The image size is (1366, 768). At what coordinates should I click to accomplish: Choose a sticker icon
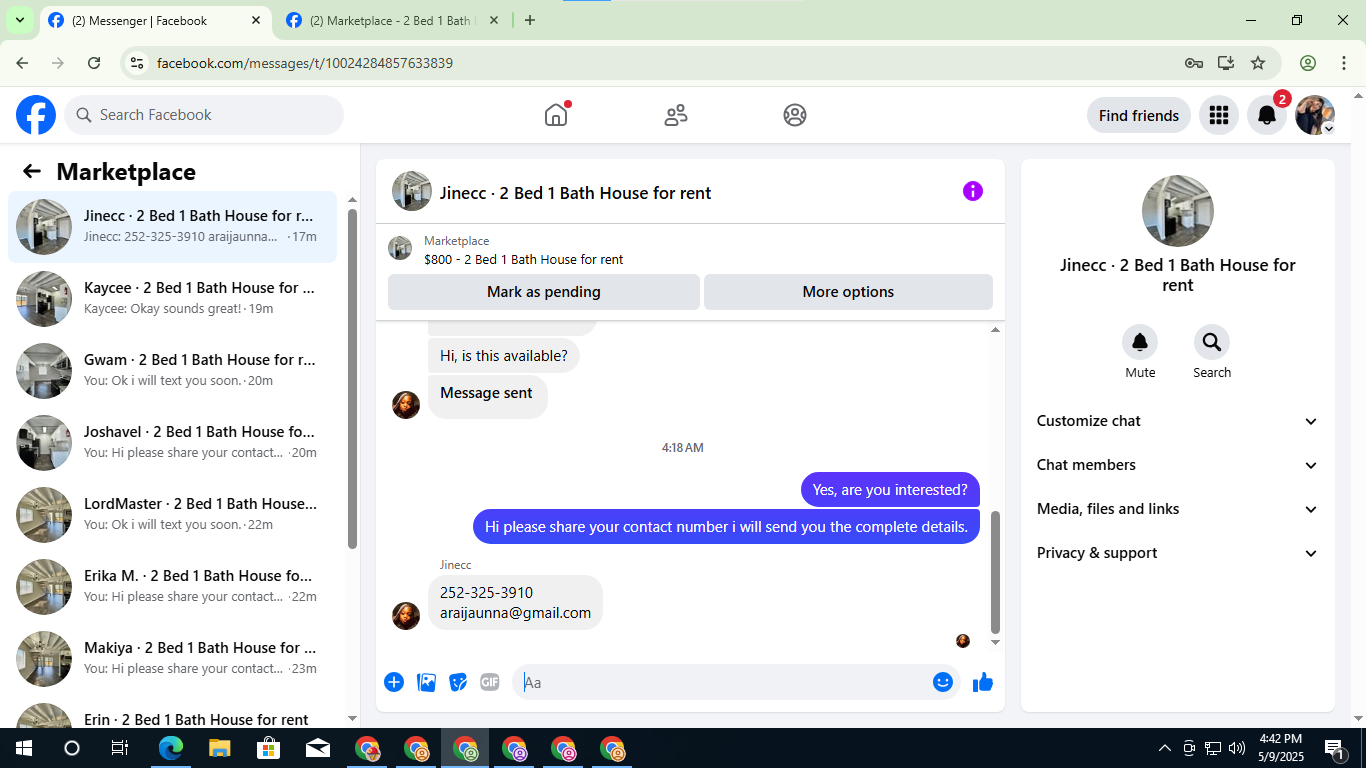coord(458,682)
